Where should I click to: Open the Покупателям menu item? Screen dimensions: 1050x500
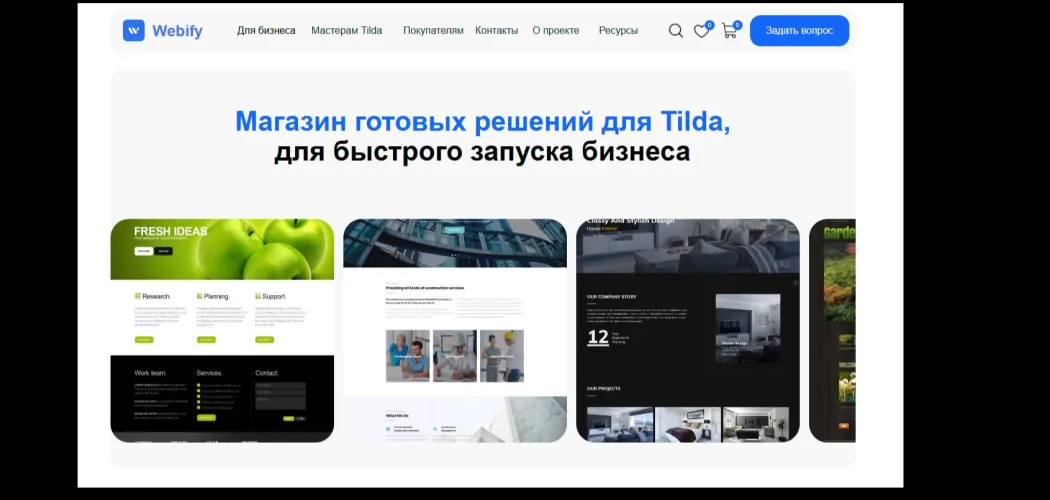(x=433, y=30)
